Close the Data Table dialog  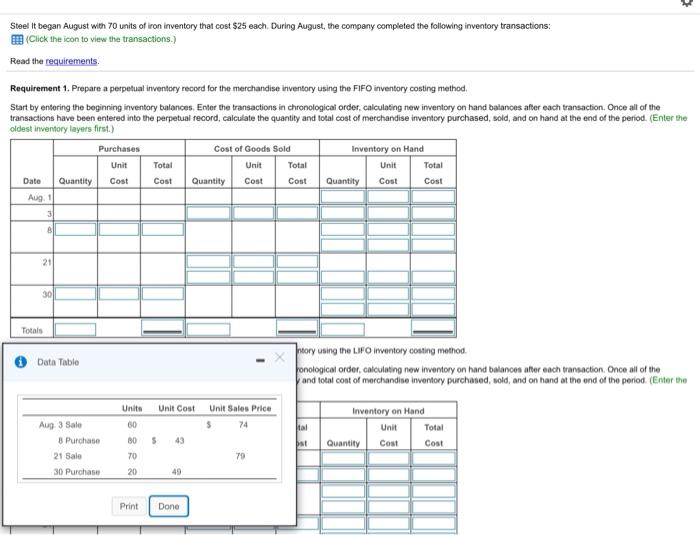(280, 357)
